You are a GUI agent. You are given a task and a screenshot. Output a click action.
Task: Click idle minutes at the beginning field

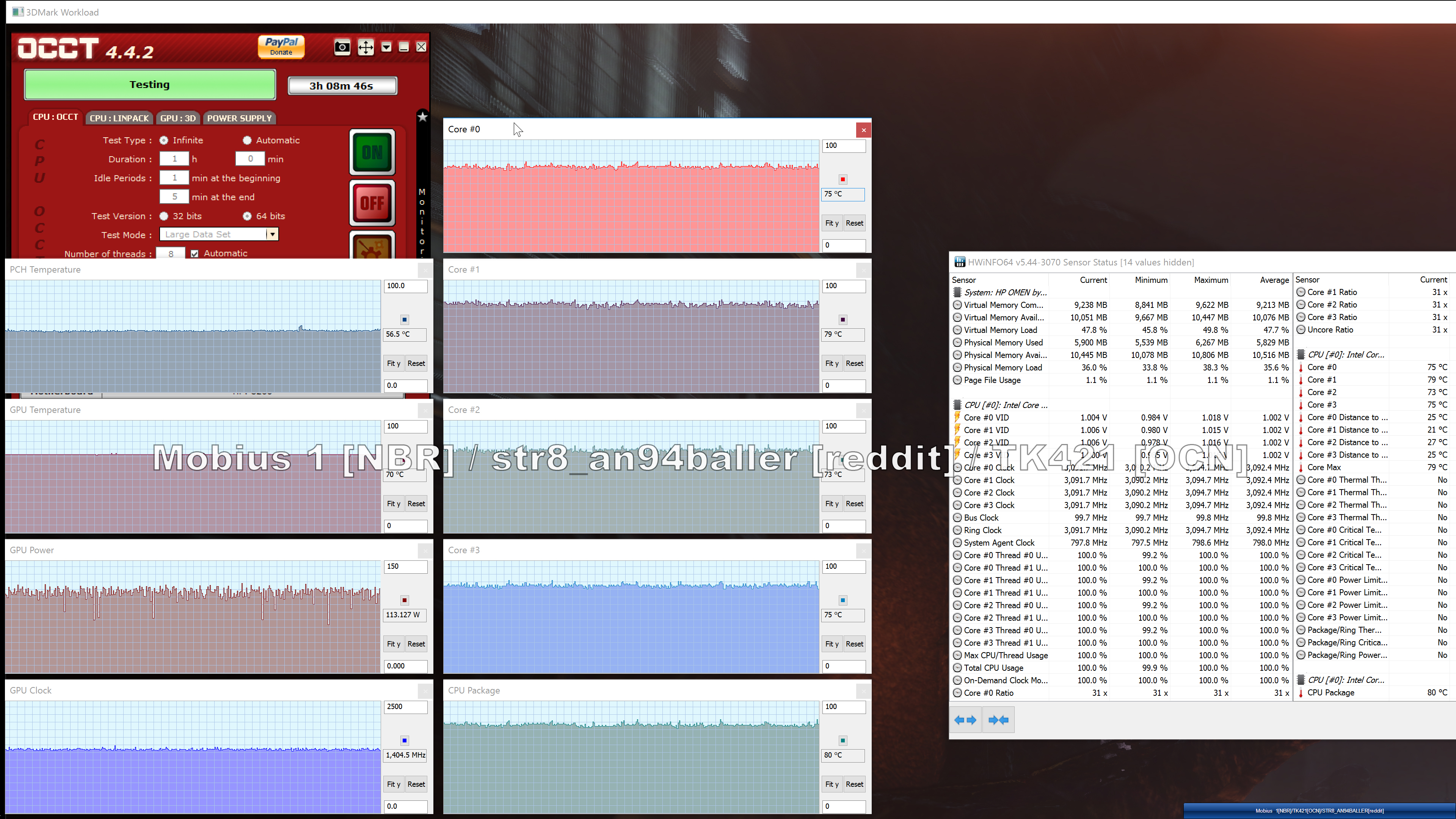(x=174, y=177)
